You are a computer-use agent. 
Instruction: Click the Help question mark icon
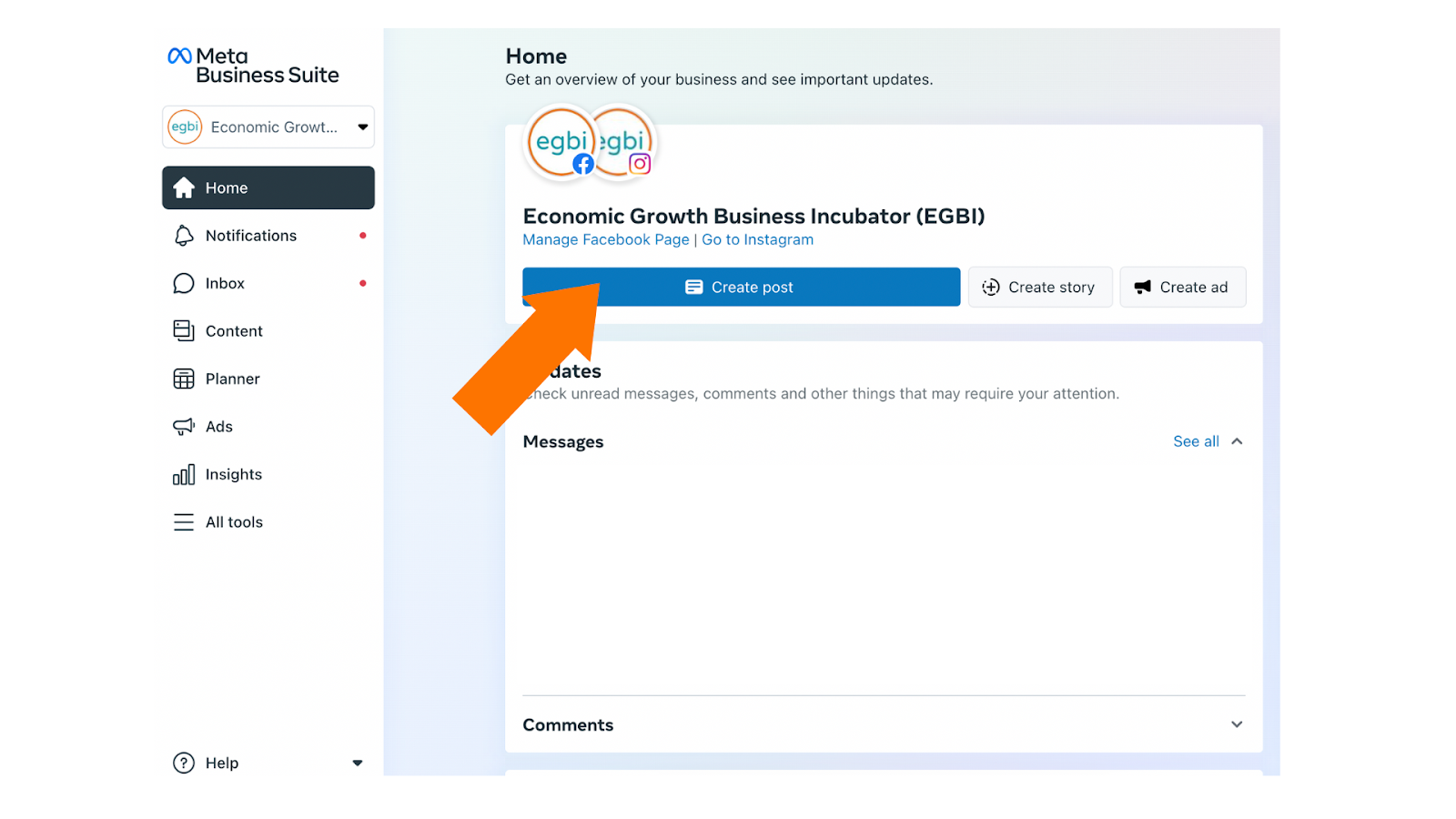[184, 763]
